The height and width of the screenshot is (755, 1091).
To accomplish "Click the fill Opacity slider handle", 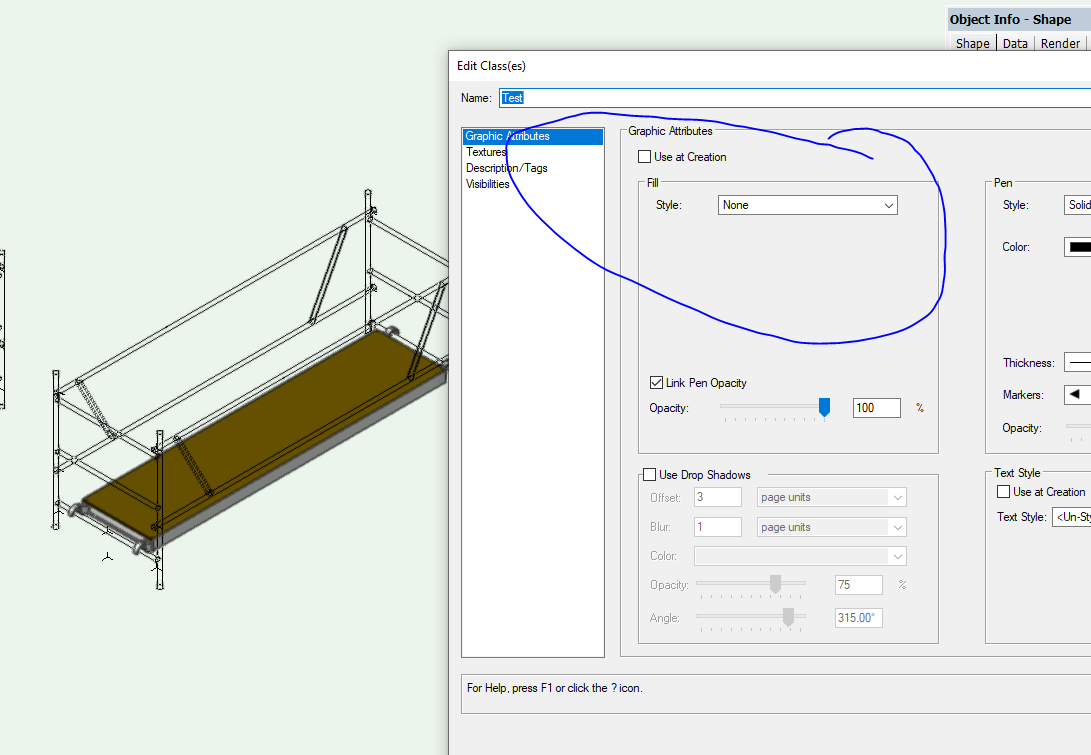I will (824, 407).
